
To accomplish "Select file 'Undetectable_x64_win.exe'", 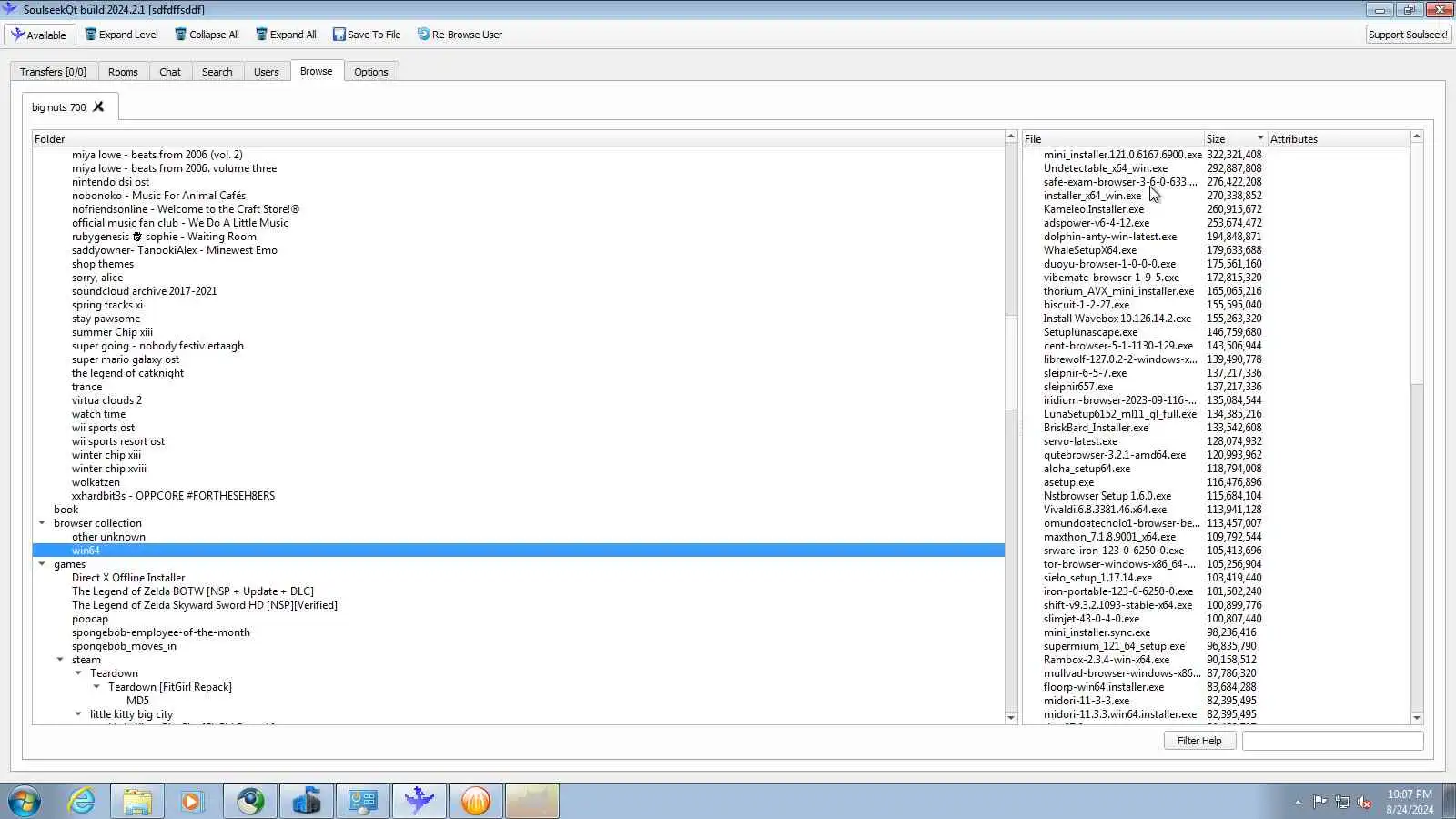I will (1106, 168).
